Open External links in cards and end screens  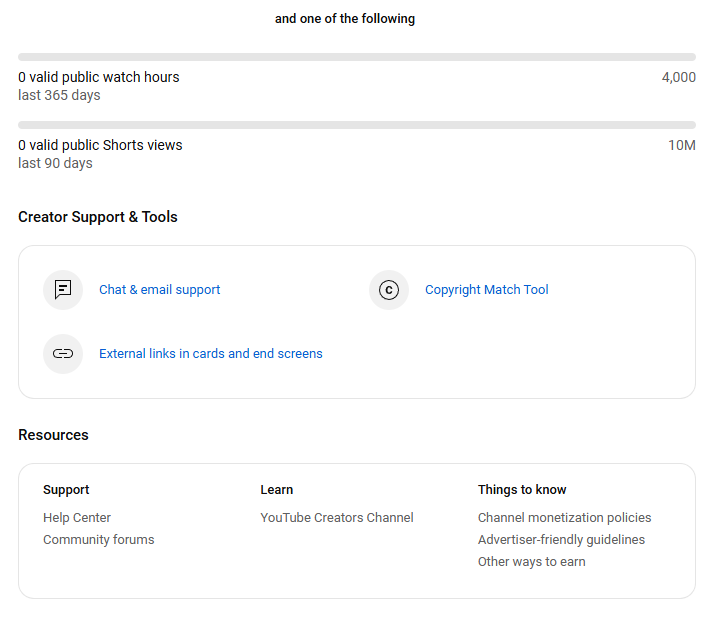[210, 354]
